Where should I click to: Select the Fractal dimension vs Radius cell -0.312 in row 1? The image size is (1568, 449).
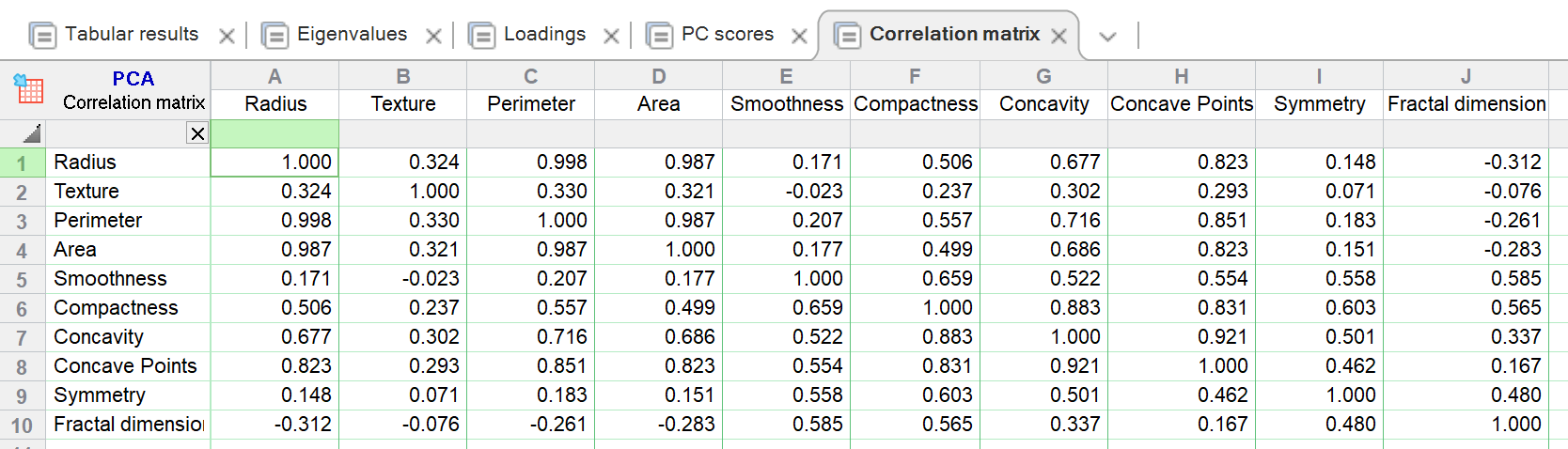click(x=1465, y=163)
